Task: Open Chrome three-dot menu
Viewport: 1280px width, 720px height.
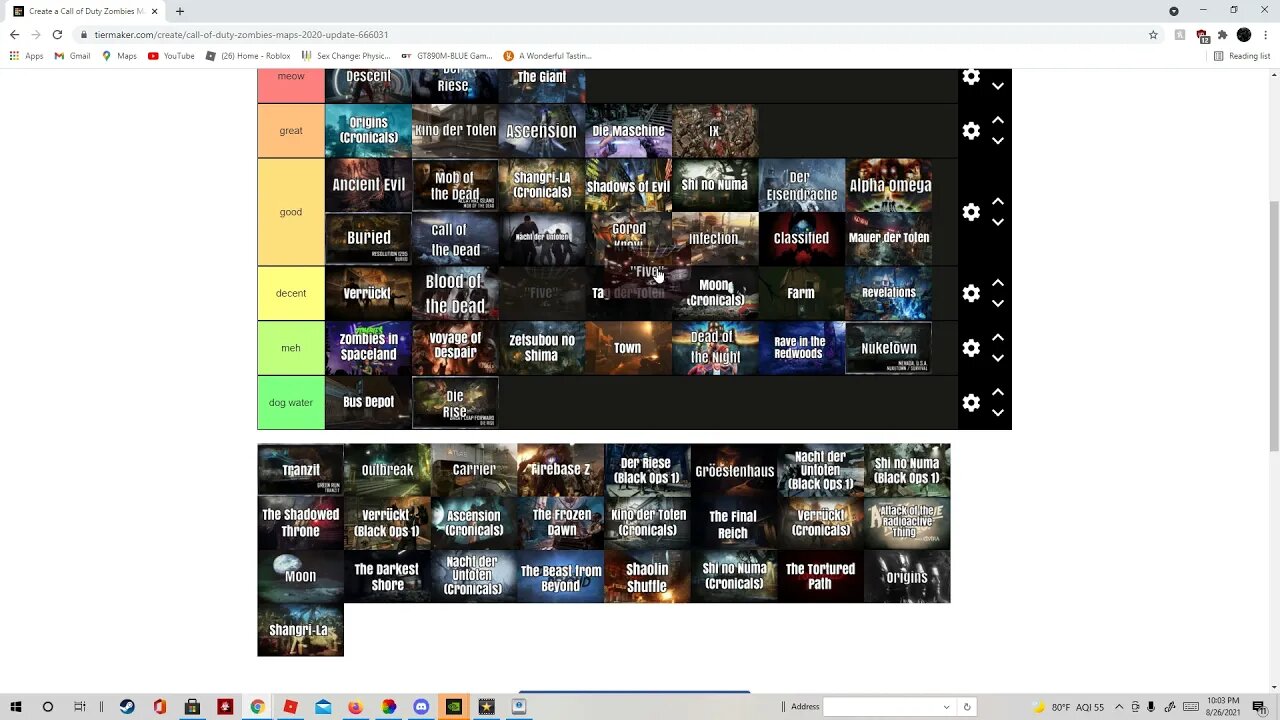Action: tap(1266, 34)
